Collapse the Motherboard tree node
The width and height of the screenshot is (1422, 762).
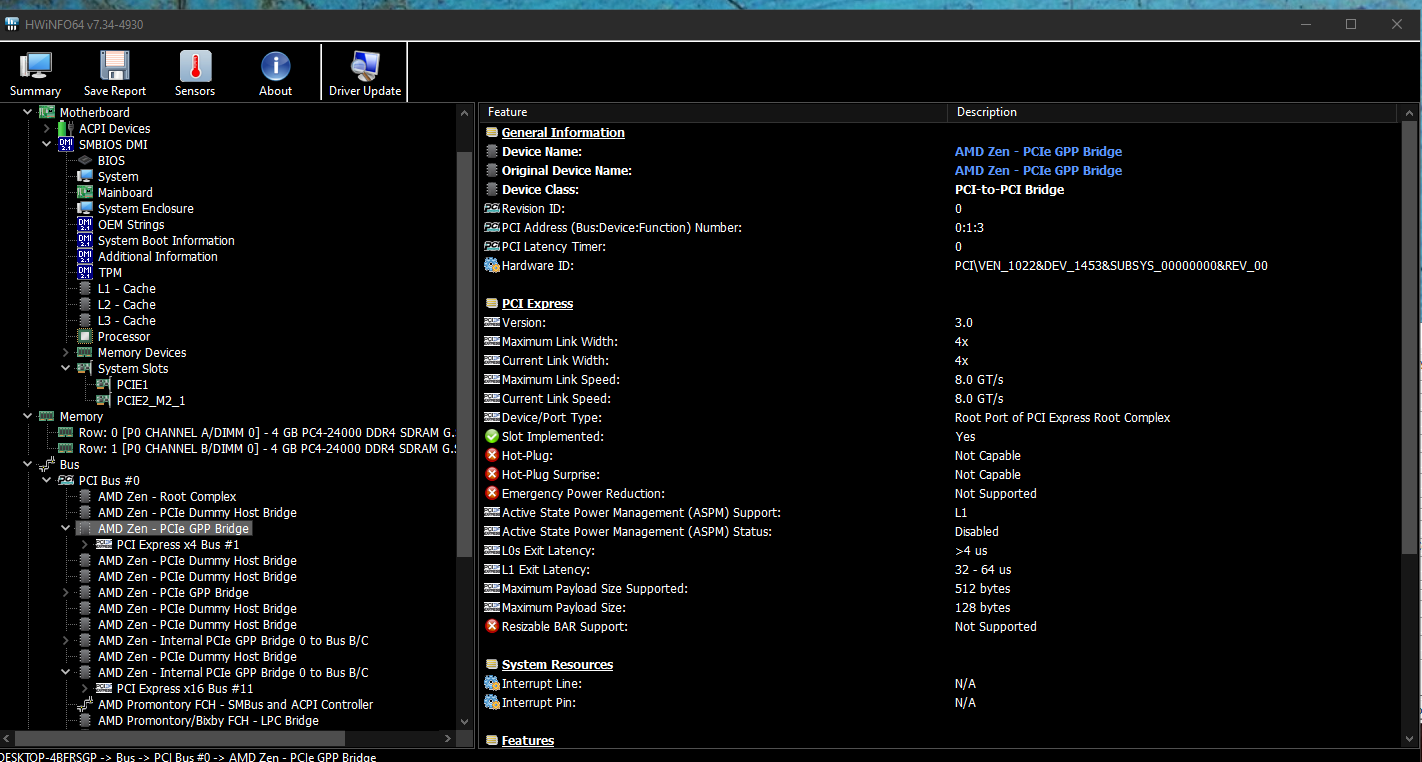(x=28, y=112)
